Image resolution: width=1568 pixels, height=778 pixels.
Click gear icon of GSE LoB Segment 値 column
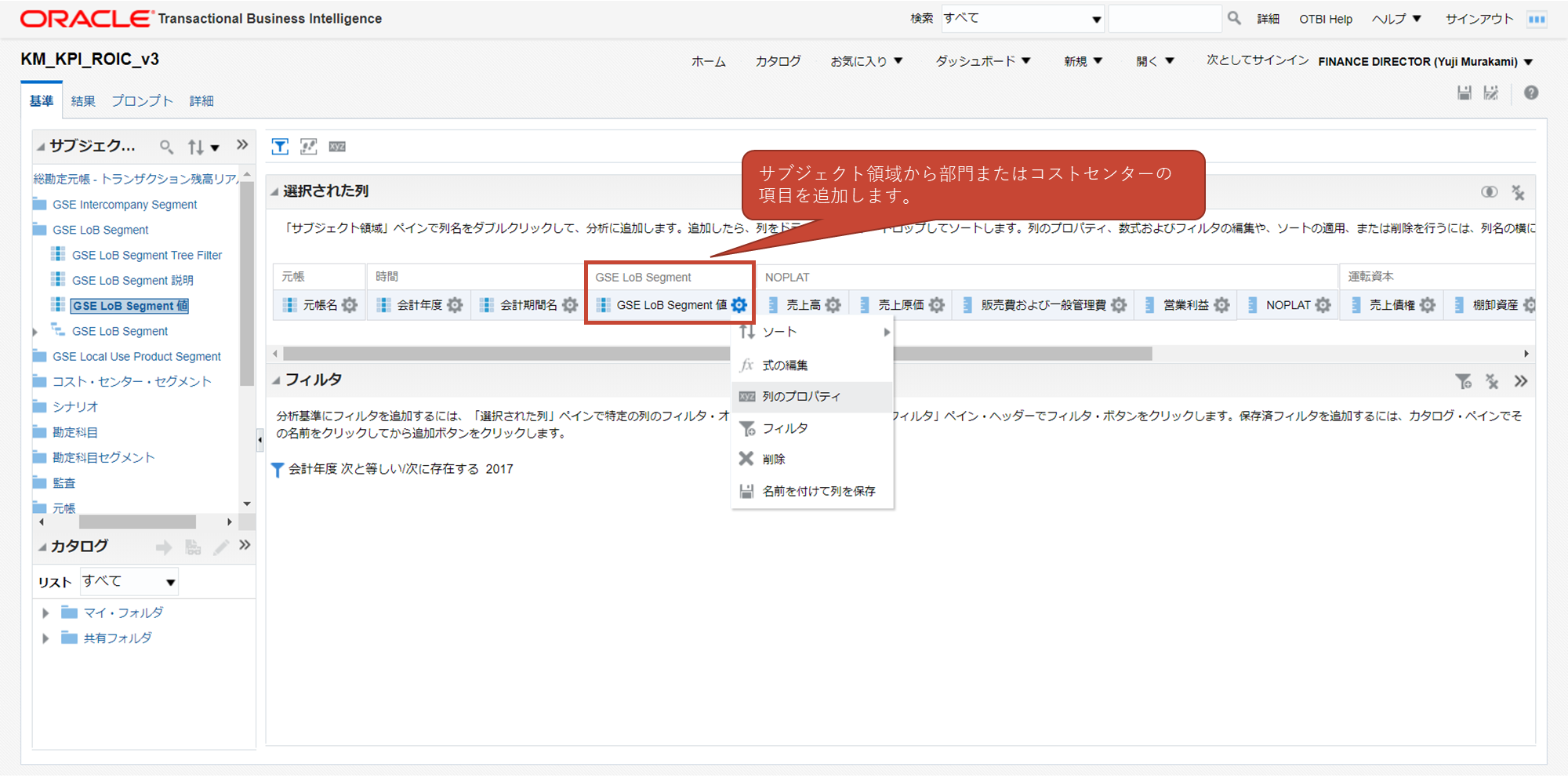(x=739, y=305)
